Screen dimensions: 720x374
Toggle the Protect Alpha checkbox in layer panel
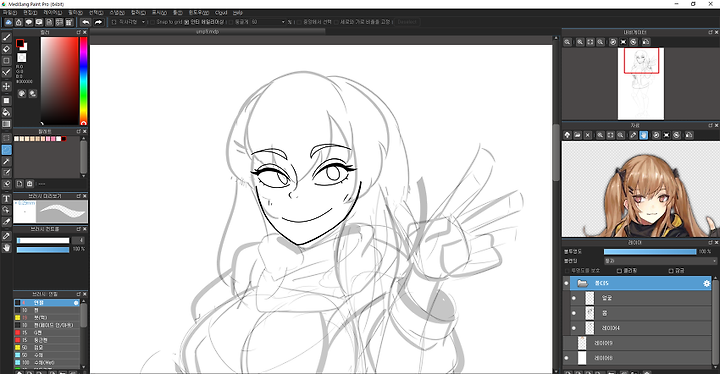[x=567, y=271]
